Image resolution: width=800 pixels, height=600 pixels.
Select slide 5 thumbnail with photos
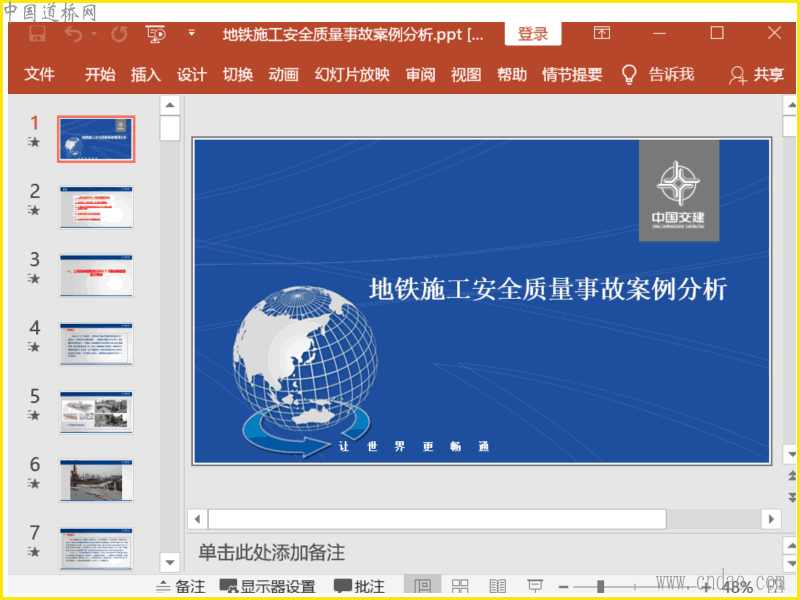pos(96,412)
